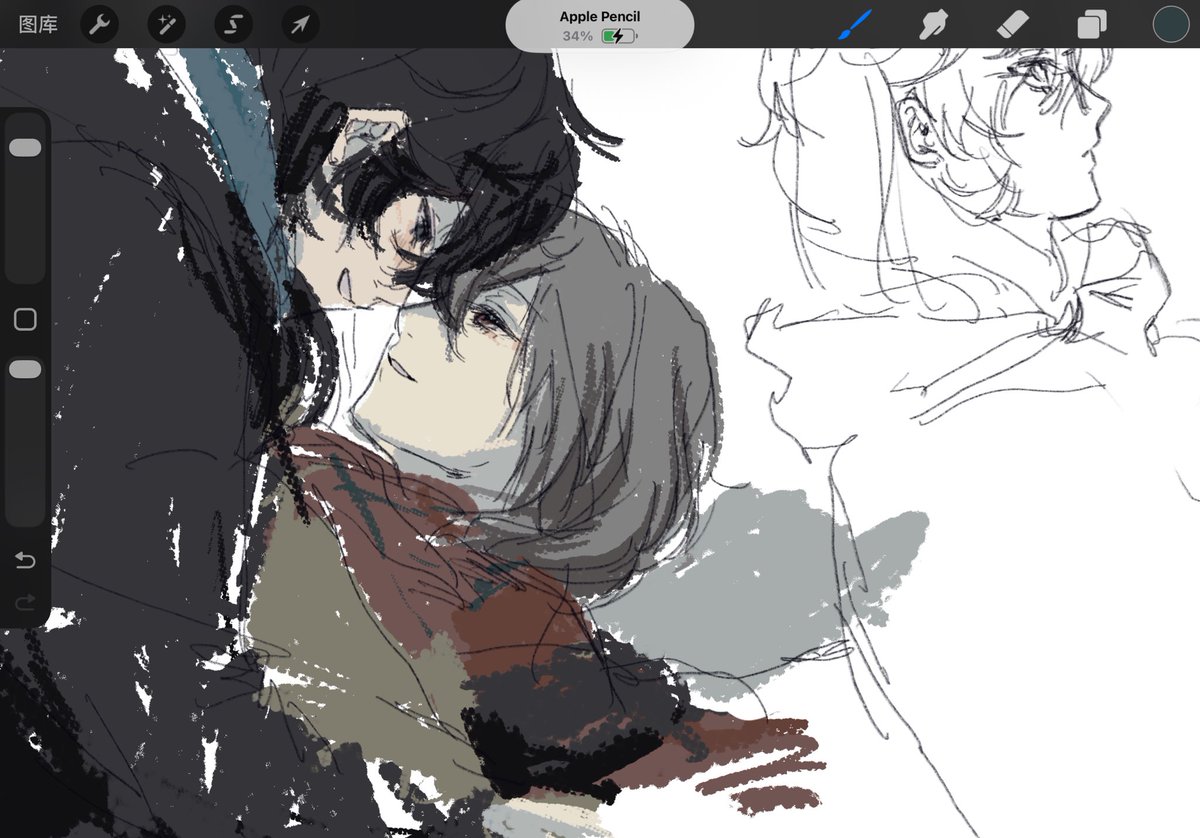Activate the Transform arrow tool

coord(300,24)
